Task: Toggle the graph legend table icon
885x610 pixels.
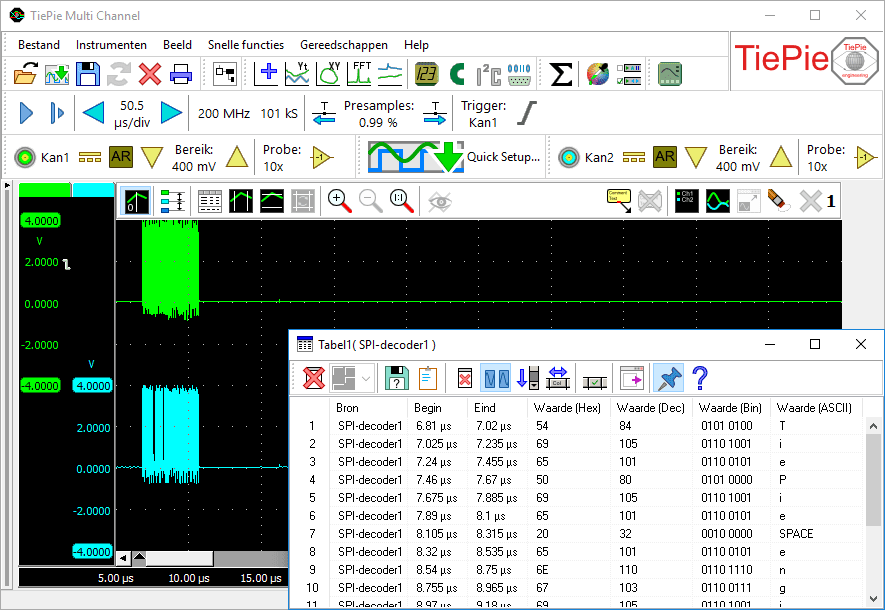Action: pos(209,201)
